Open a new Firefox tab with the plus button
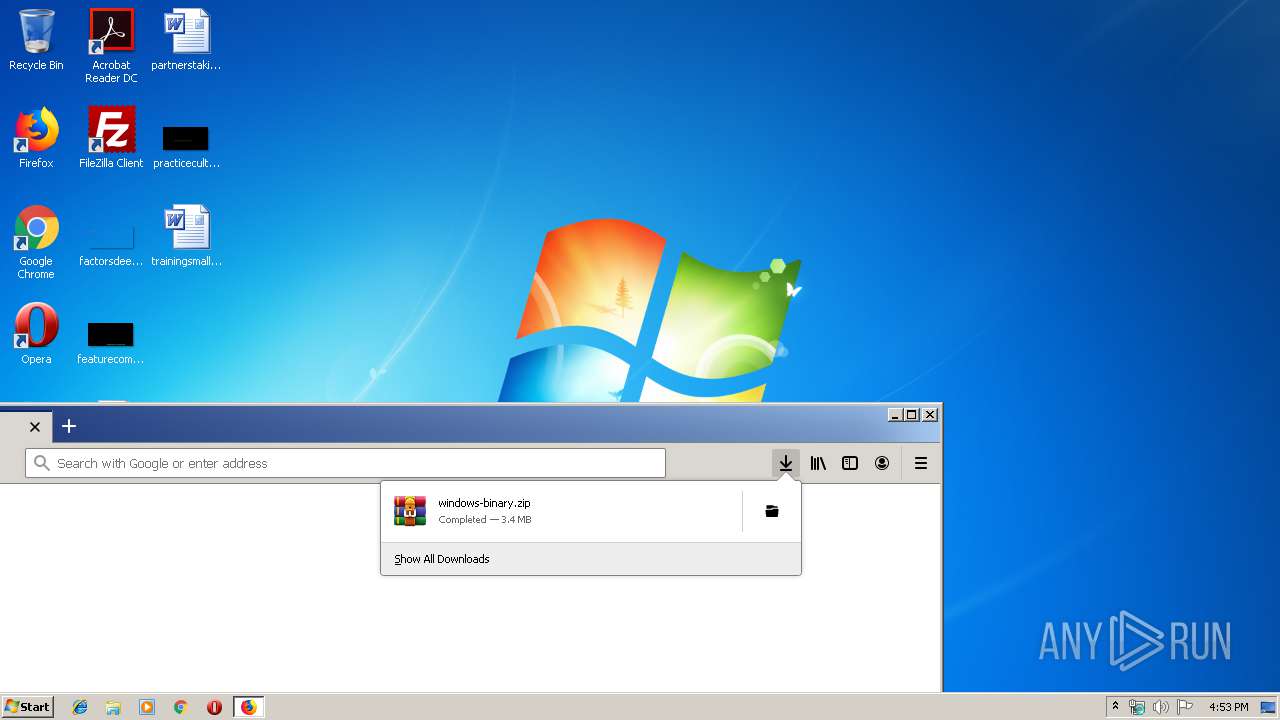 point(69,426)
